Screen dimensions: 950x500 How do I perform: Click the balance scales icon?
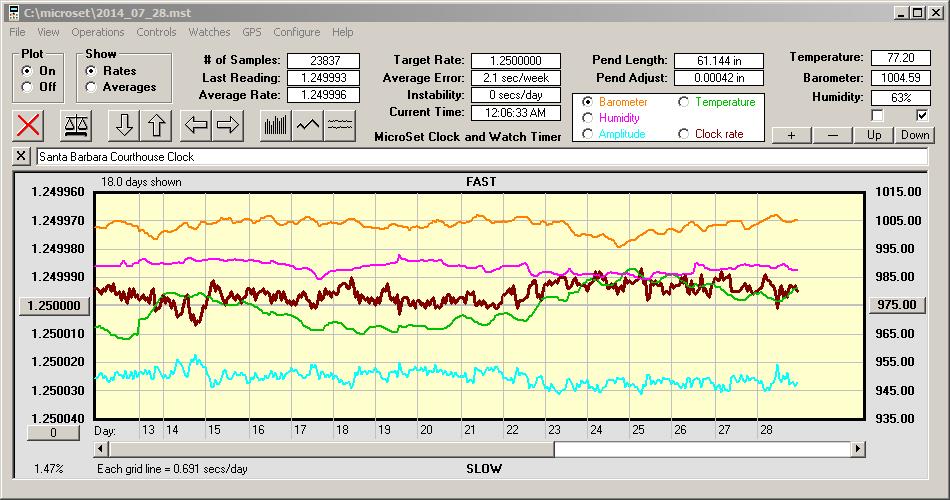coord(76,125)
